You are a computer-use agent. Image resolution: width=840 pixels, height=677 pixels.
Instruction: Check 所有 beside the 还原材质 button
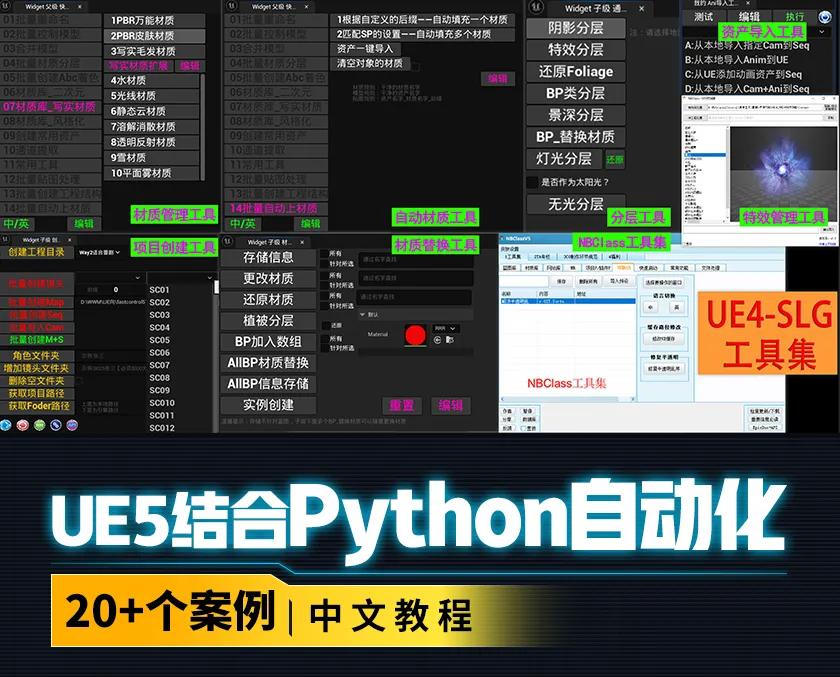click(324, 296)
